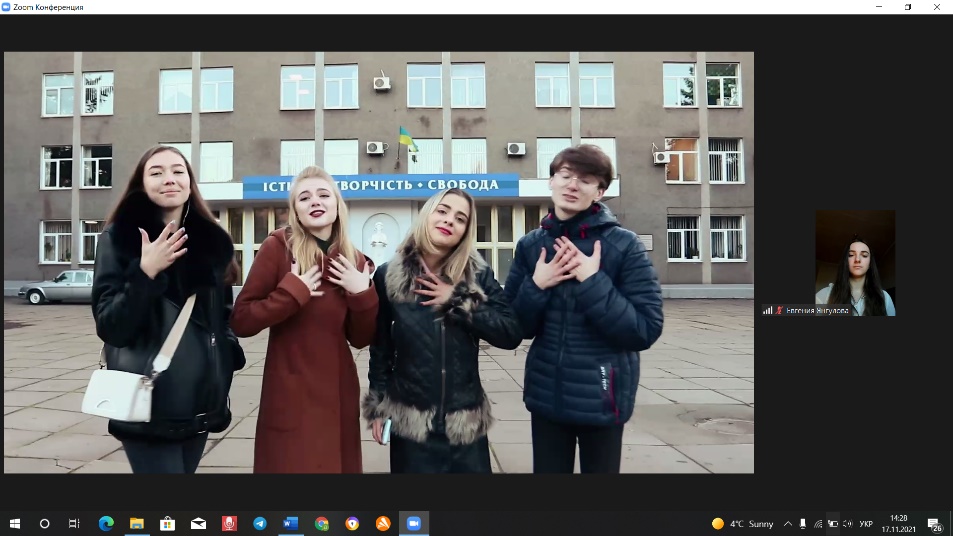Open Microsoft Store from the taskbar
The height and width of the screenshot is (536, 953).
[x=168, y=523]
